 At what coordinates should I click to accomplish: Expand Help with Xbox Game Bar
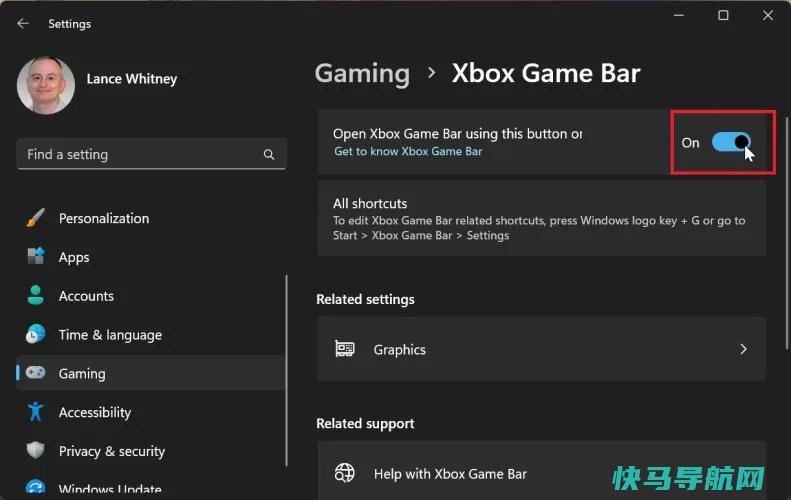click(x=542, y=472)
